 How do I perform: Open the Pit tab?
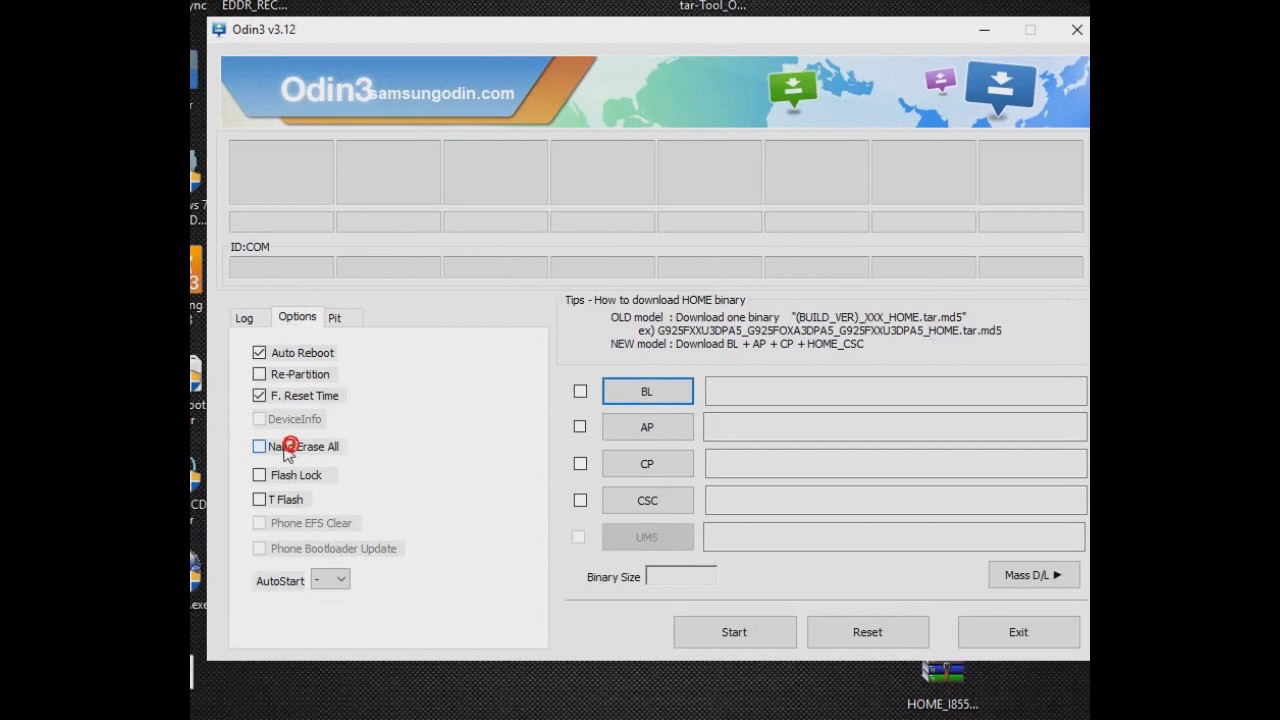click(335, 318)
